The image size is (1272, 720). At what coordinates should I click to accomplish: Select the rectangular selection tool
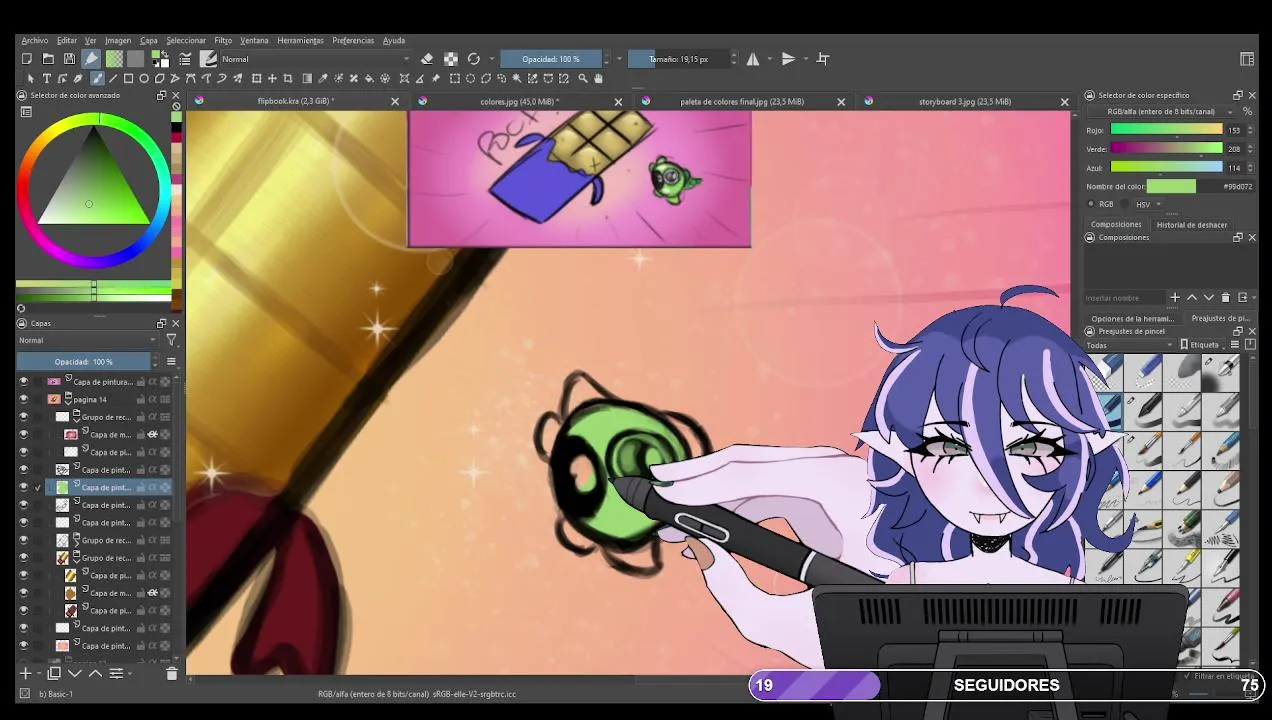pos(455,78)
